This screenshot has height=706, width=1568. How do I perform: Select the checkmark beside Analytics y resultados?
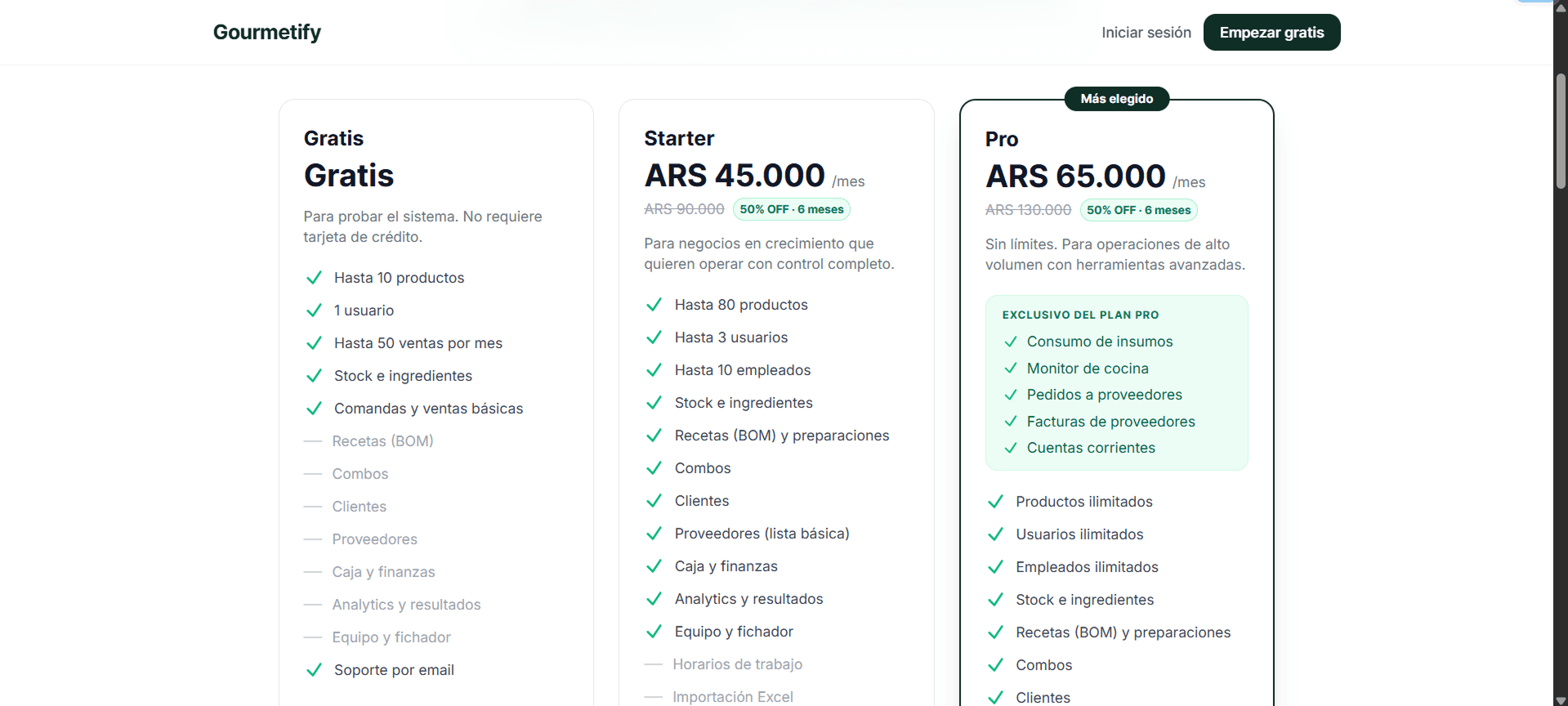pyautogui.click(x=654, y=599)
